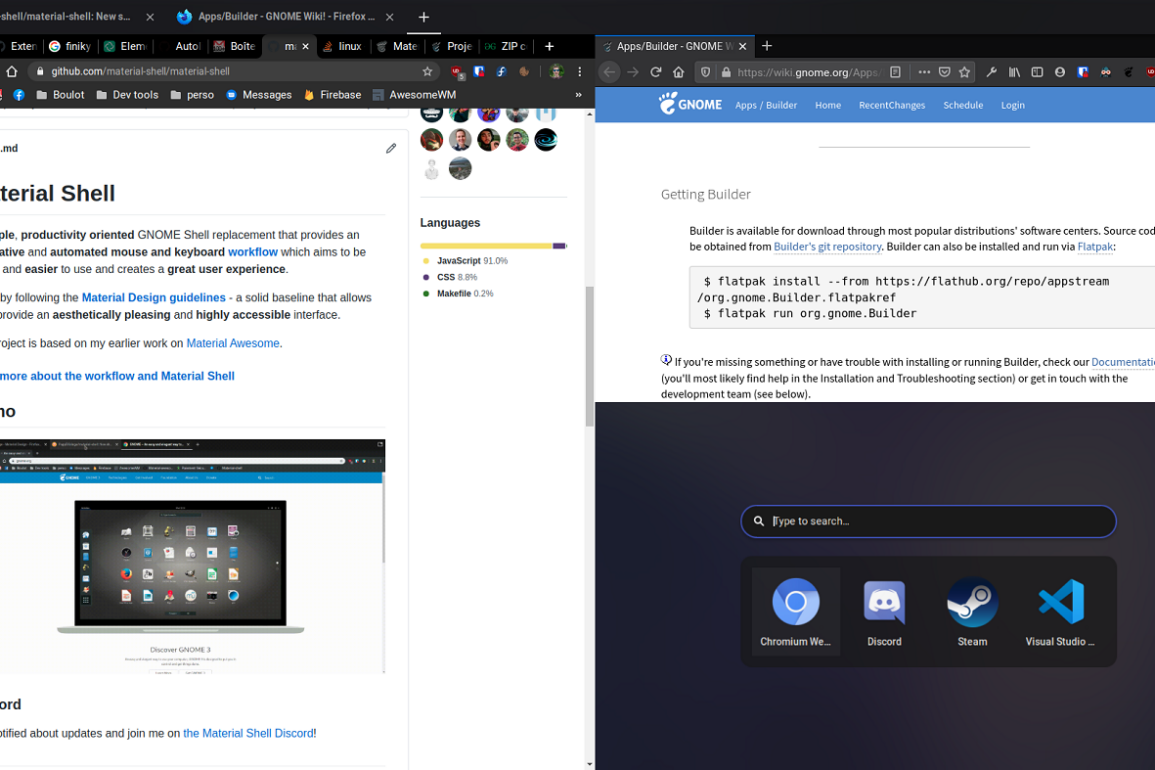Toggle the Firefox sidebar panel
The image size is (1155, 770).
1037,72
